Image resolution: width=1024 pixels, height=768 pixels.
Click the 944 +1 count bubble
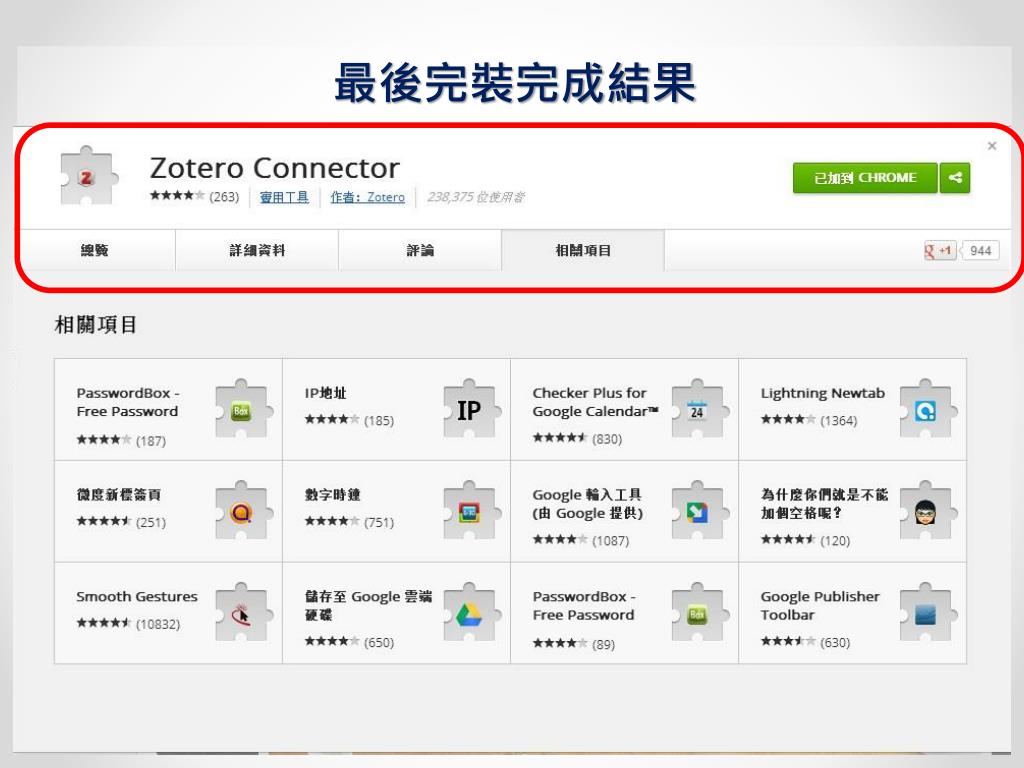pos(980,251)
